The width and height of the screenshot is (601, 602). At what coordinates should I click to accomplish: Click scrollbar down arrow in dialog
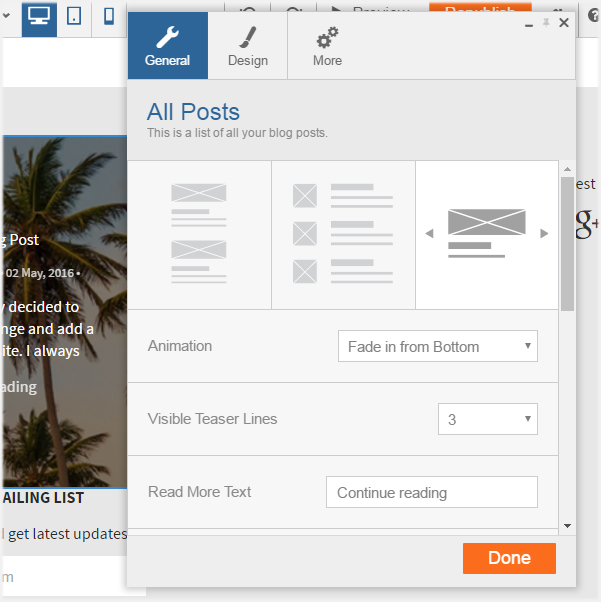click(x=567, y=526)
